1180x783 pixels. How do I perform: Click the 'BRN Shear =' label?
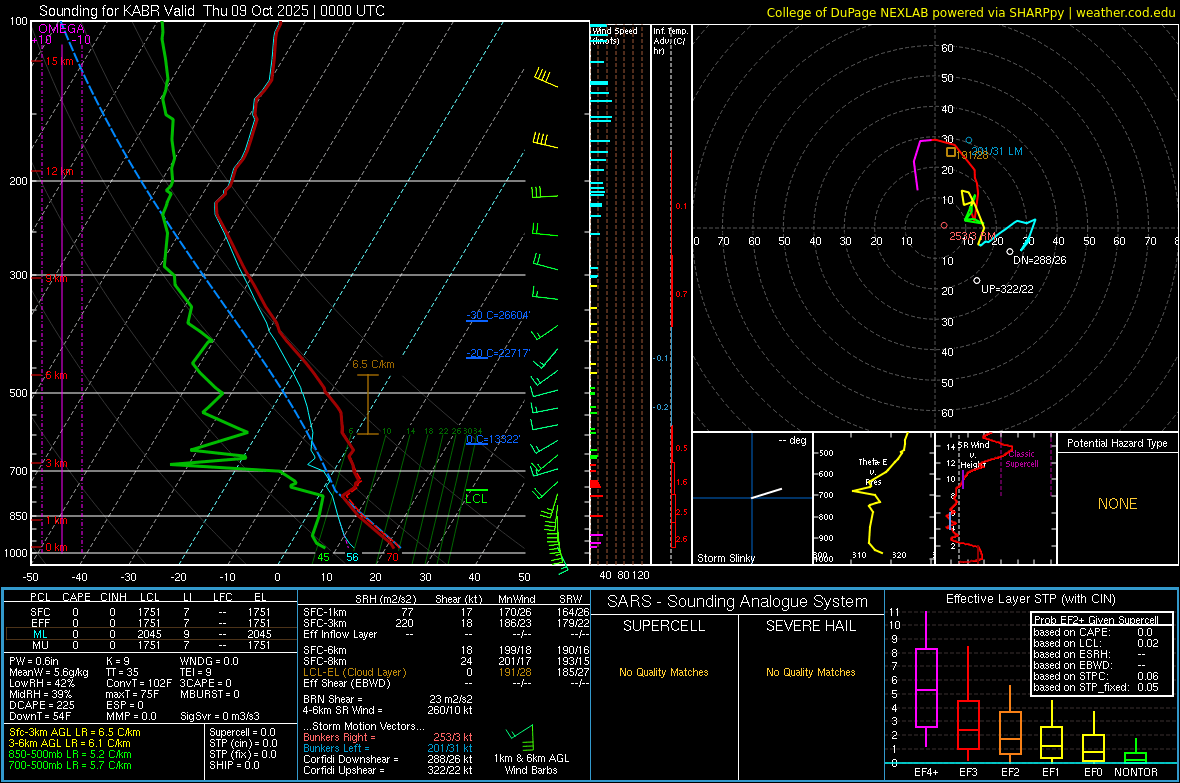[x=333, y=699]
